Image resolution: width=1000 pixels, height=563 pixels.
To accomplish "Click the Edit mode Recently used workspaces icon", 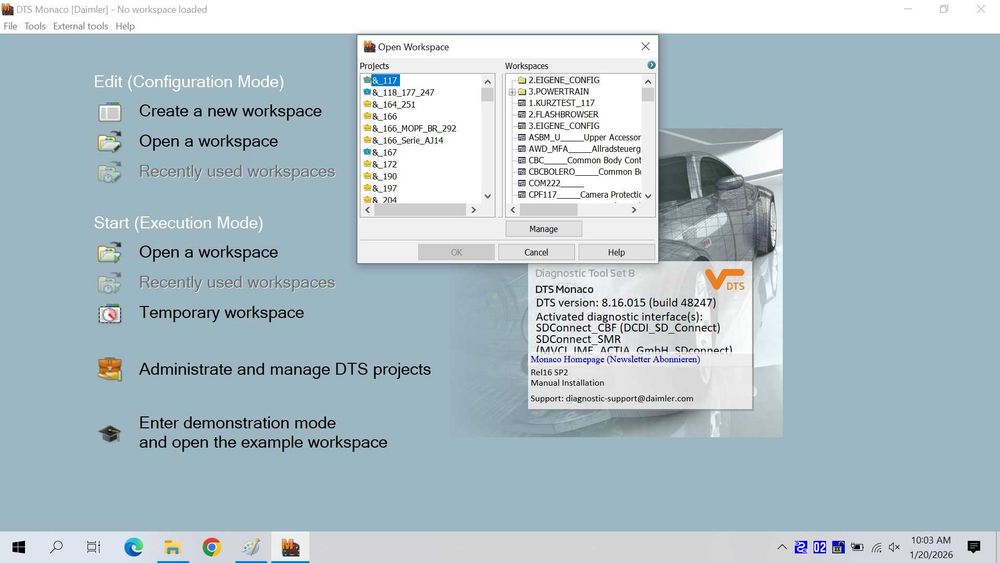I will point(110,172).
